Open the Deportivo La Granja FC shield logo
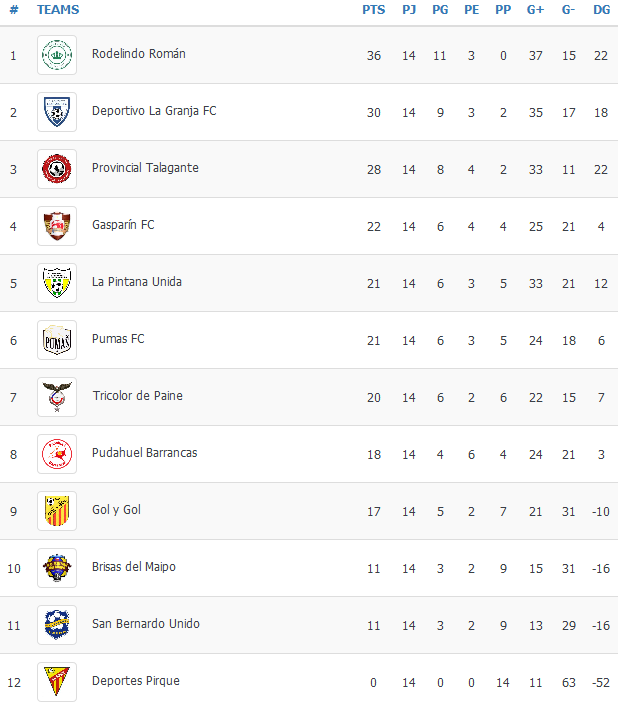Screen dimensions: 621x707 pyautogui.click(x=57, y=112)
